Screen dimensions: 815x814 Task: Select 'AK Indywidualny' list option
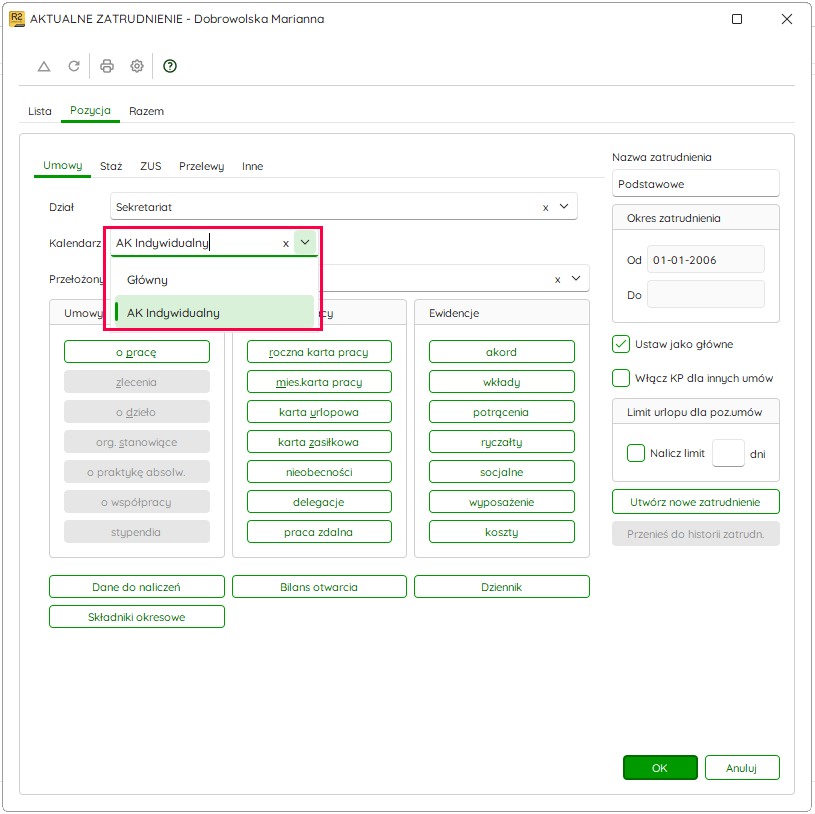point(214,313)
